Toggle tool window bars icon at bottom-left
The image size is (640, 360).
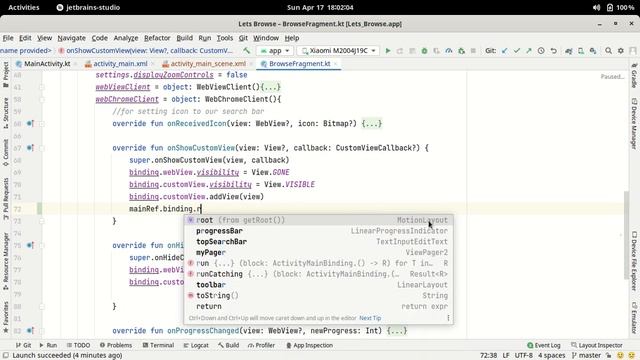click(x=5, y=356)
